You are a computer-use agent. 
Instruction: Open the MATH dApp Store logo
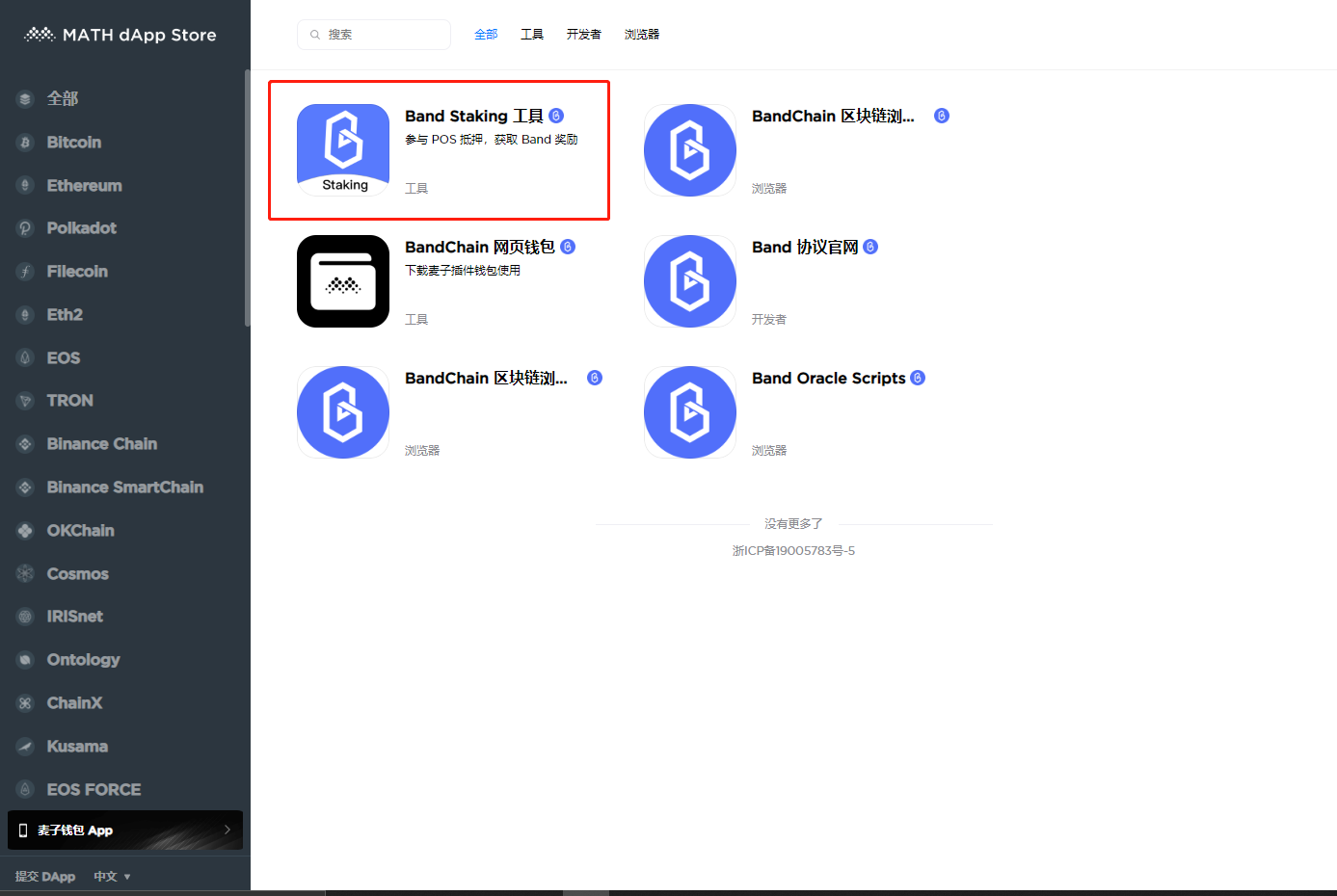coord(120,35)
